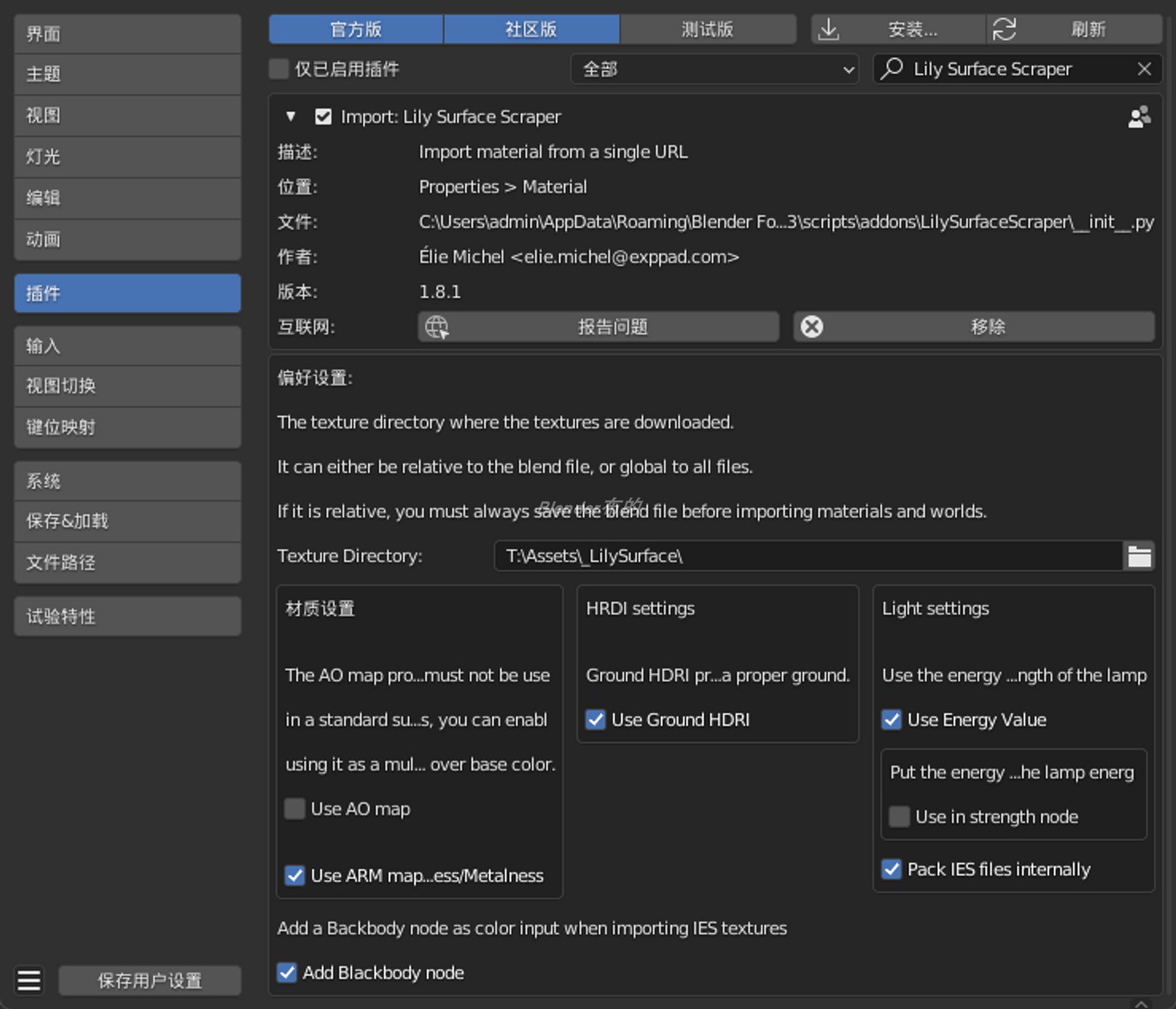The height and width of the screenshot is (1009, 1176).
Task: Open the 界面 preferences section
Action: pyautogui.click(x=128, y=33)
